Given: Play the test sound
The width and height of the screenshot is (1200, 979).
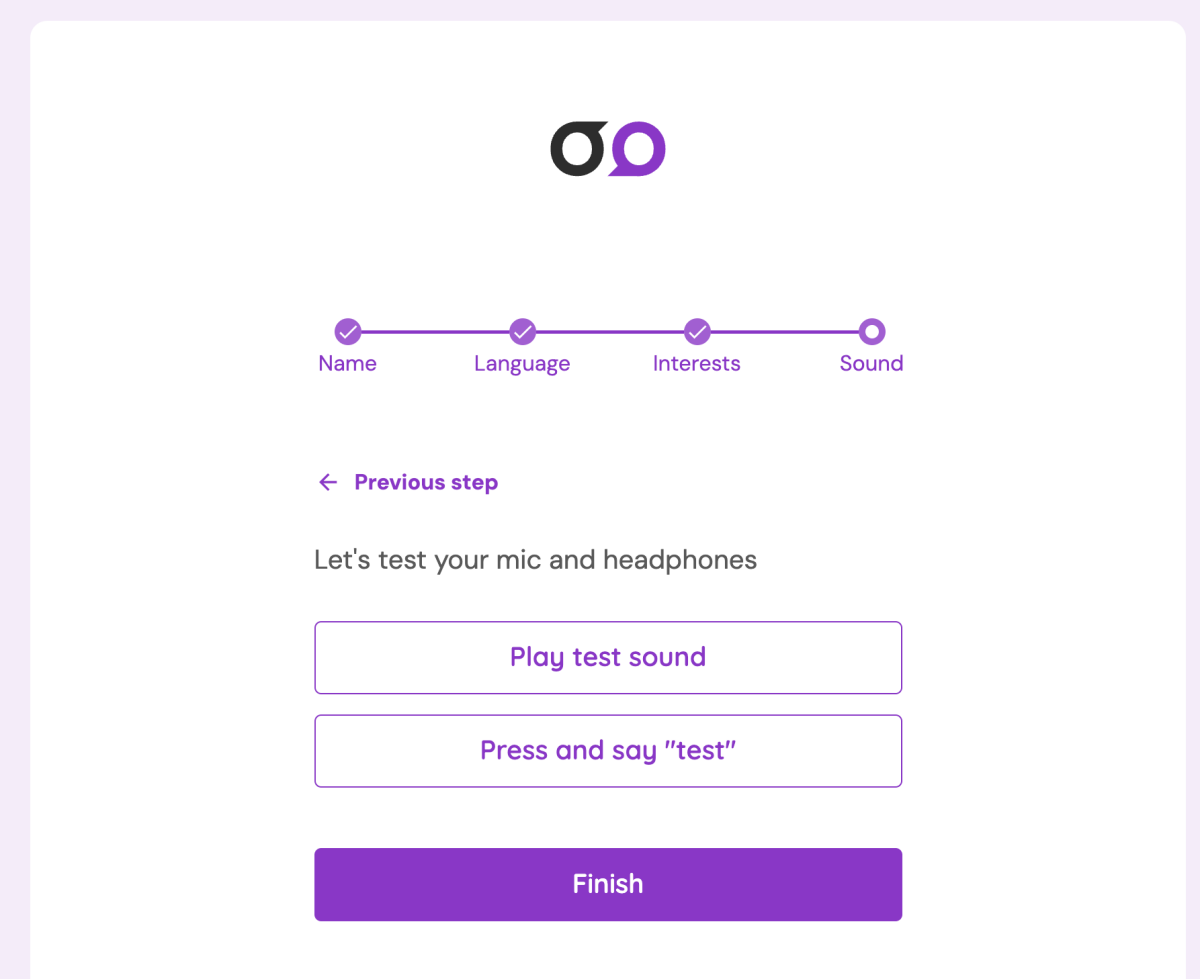Looking at the screenshot, I should [x=608, y=657].
